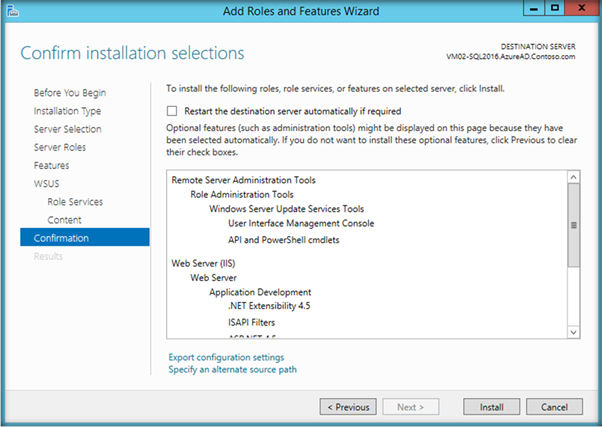Enable automatic restart of destination server checkbox

(172, 111)
